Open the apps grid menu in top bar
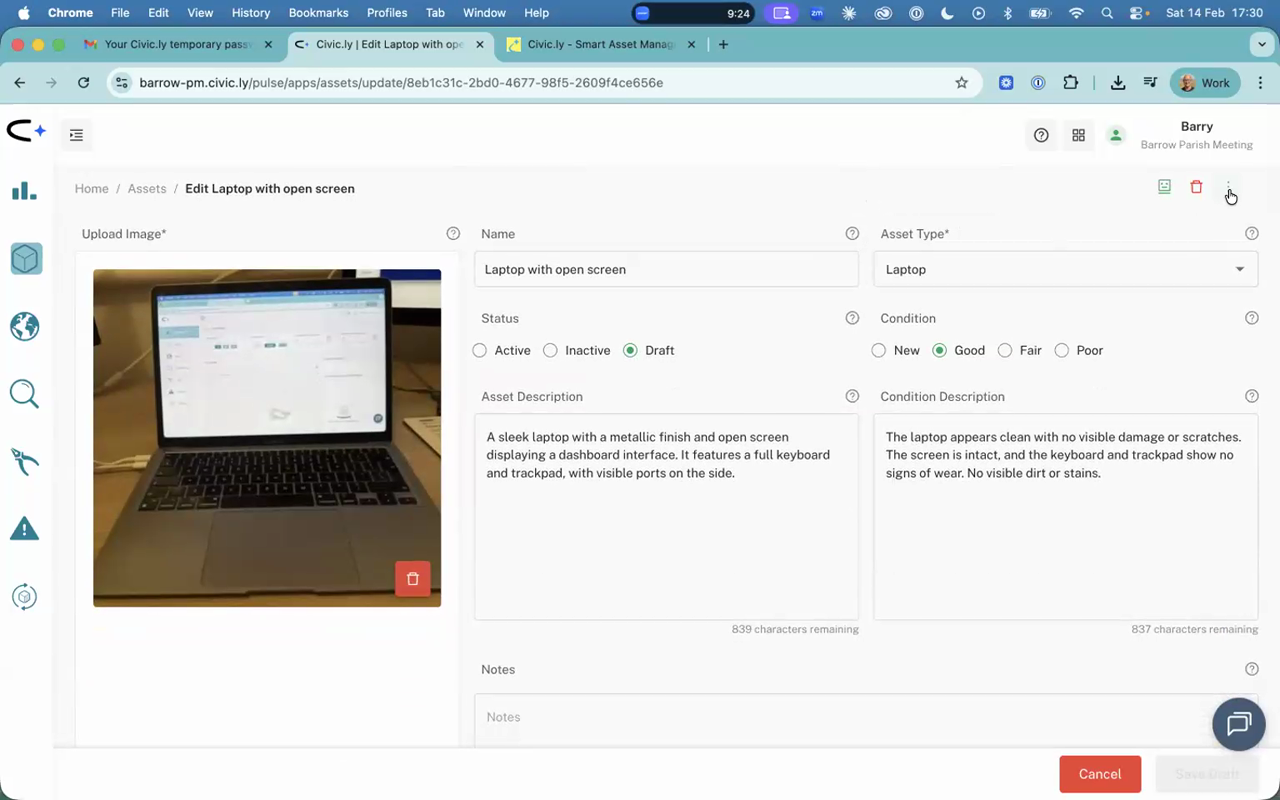1280x800 pixels. click(1078, 134)
